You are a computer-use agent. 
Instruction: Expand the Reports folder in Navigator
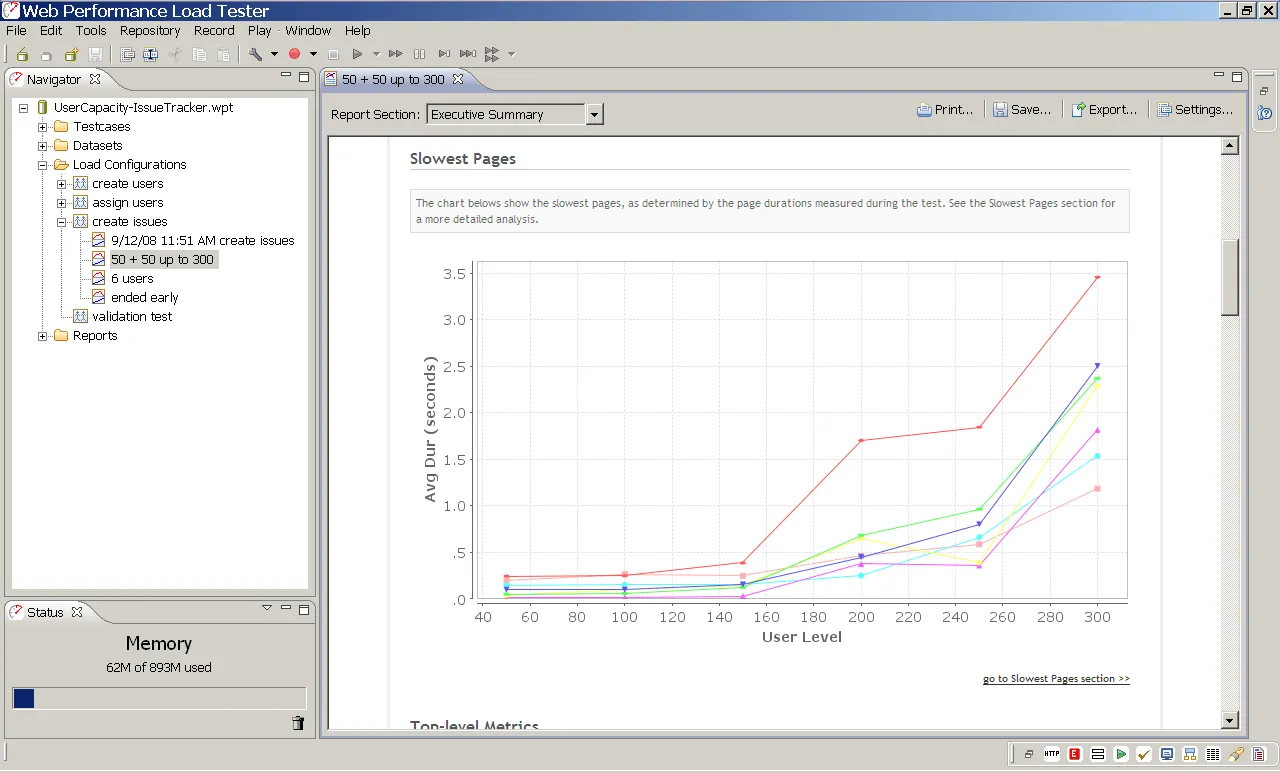click(43, 336)
